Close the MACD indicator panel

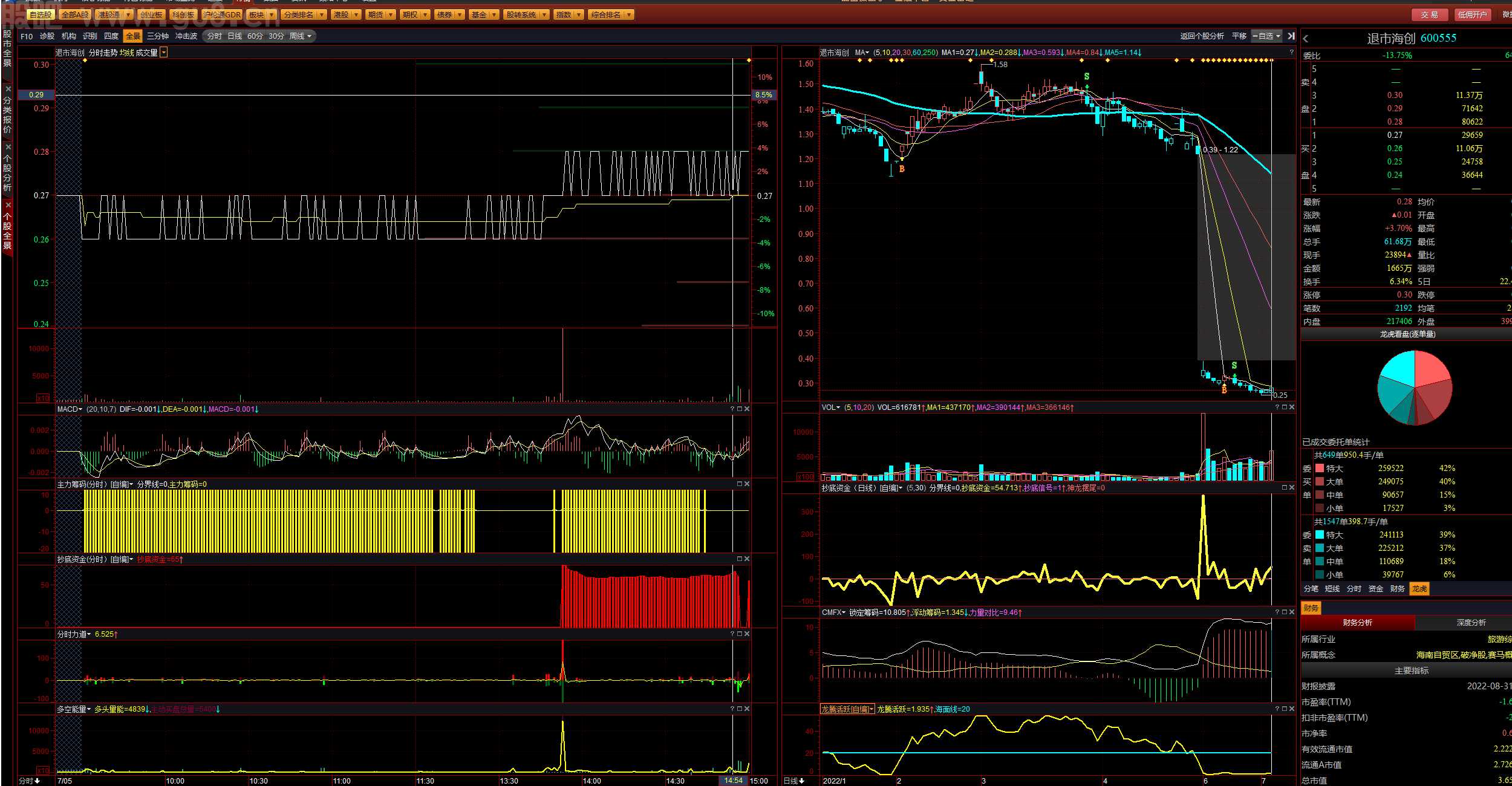tap(747, 409)
